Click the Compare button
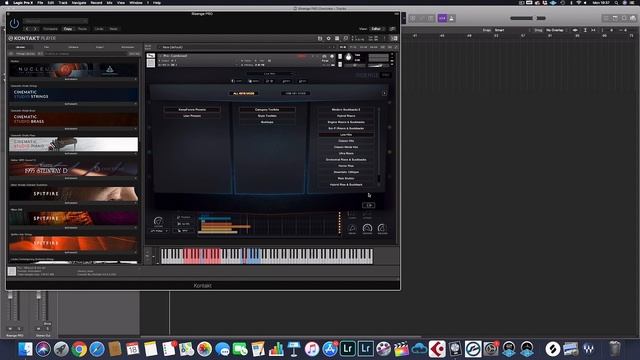Screen dimensions: 640x360 [50, 29]
